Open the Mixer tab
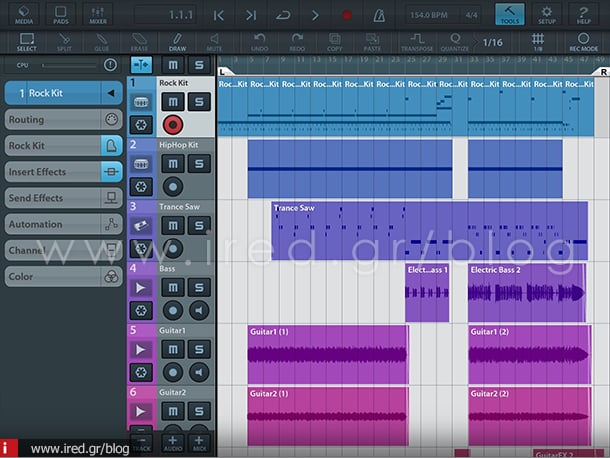The height and width of the screenshot is (458, 610). pos(98,15)
